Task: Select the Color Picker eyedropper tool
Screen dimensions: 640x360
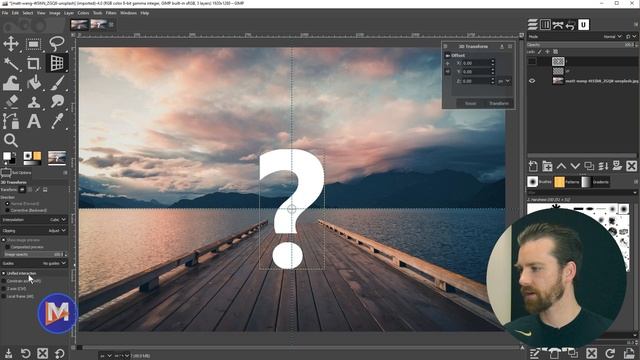Action: pyautogui.click(x=57, y=121)
